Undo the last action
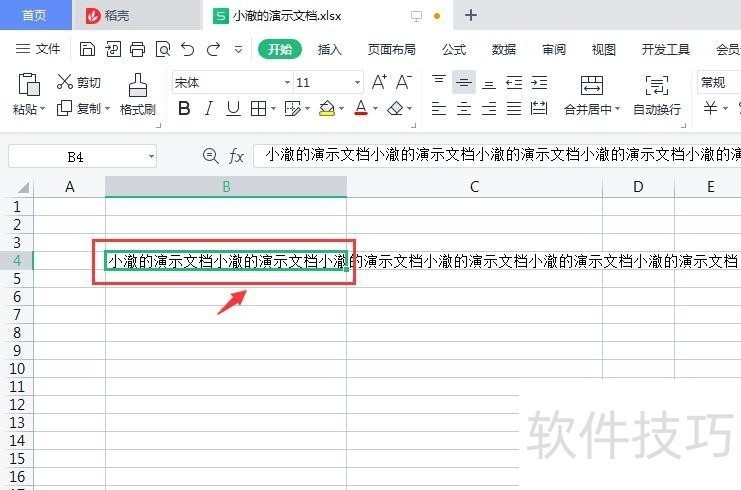Screen dimensions: 741x490 coord(188,49)
